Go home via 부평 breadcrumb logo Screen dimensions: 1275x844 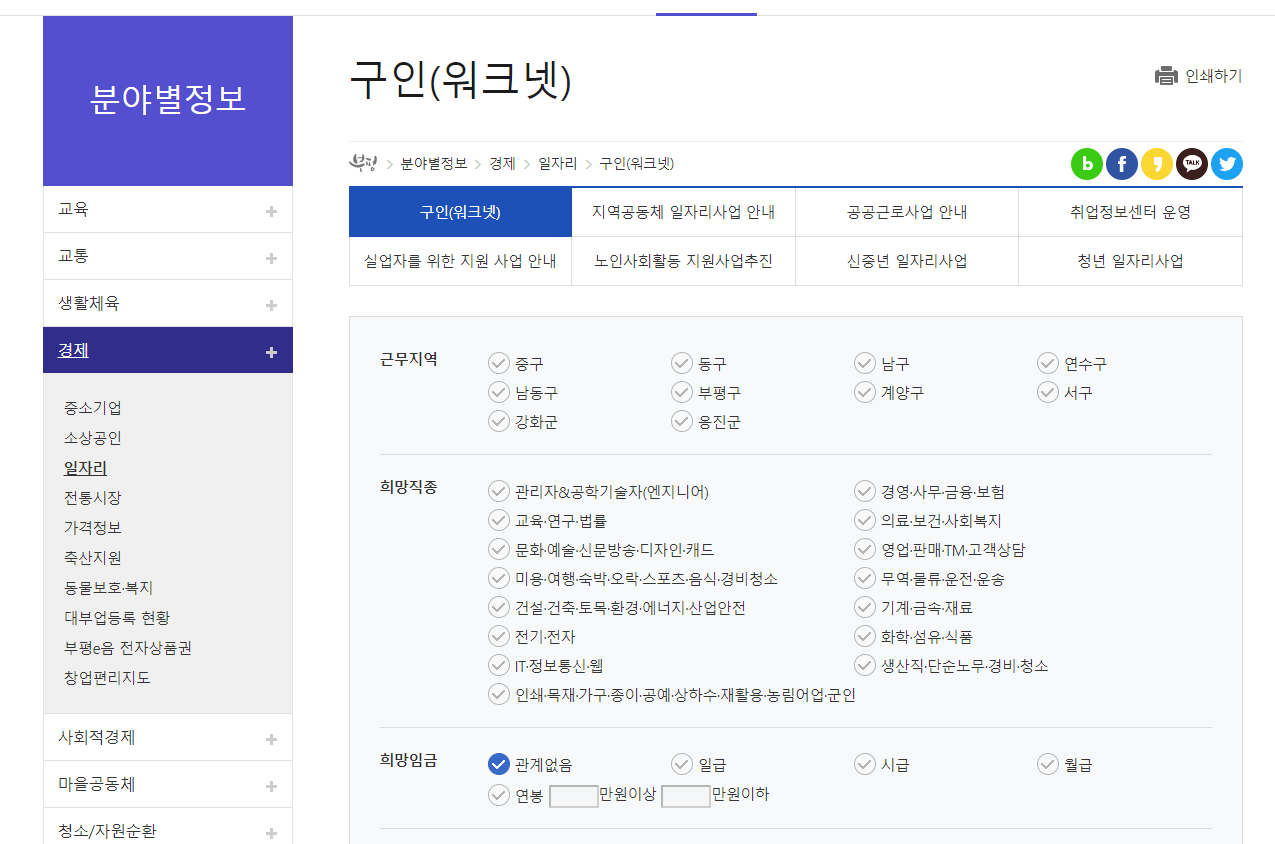tap(361, 163)
